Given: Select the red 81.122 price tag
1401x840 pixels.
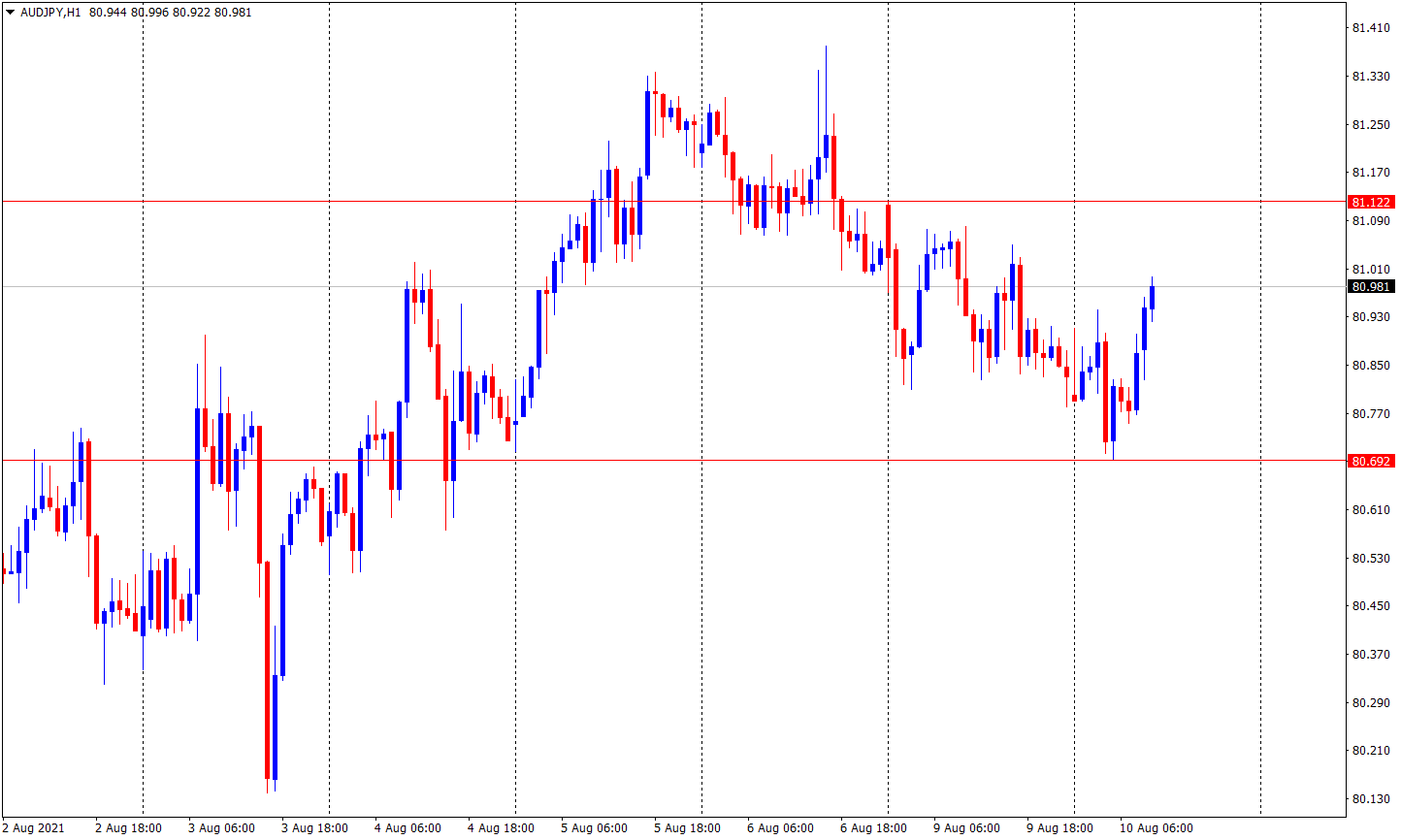Looking at the screenshot, I should coord(1371,202).
